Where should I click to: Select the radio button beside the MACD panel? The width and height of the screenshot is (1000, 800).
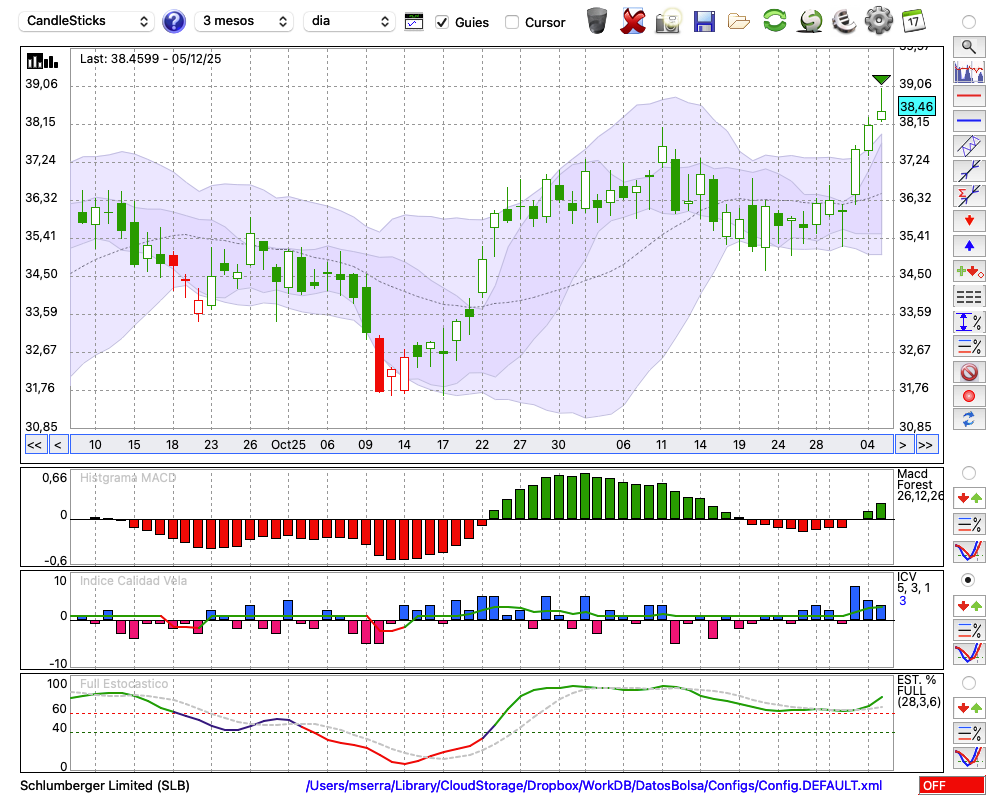[968, 472]
